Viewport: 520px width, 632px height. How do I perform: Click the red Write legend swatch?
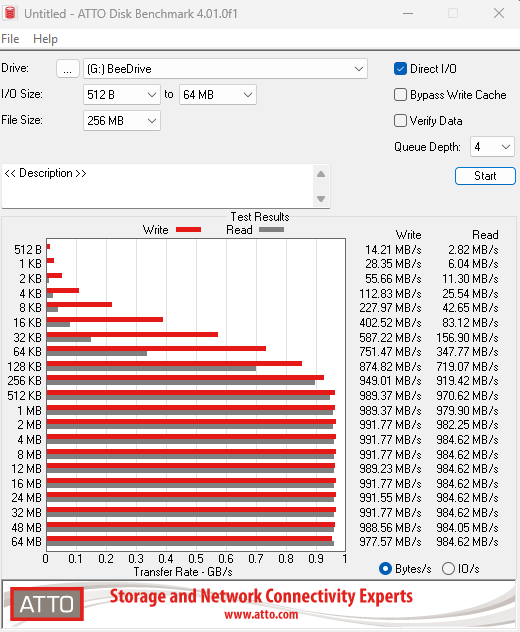(188, 230)
